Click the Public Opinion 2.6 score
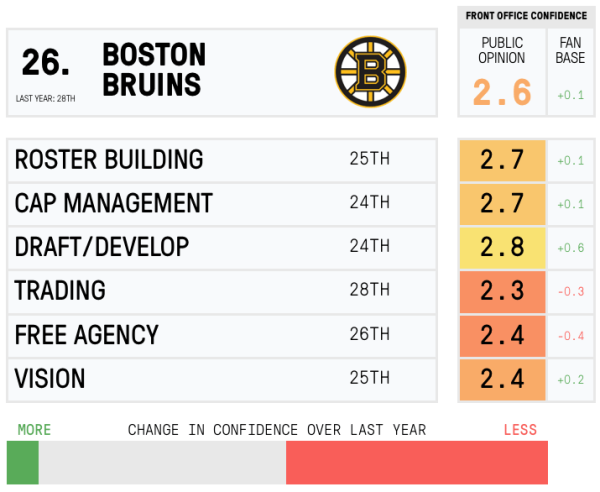Screen dimensions: 600x492 (502, 92)
